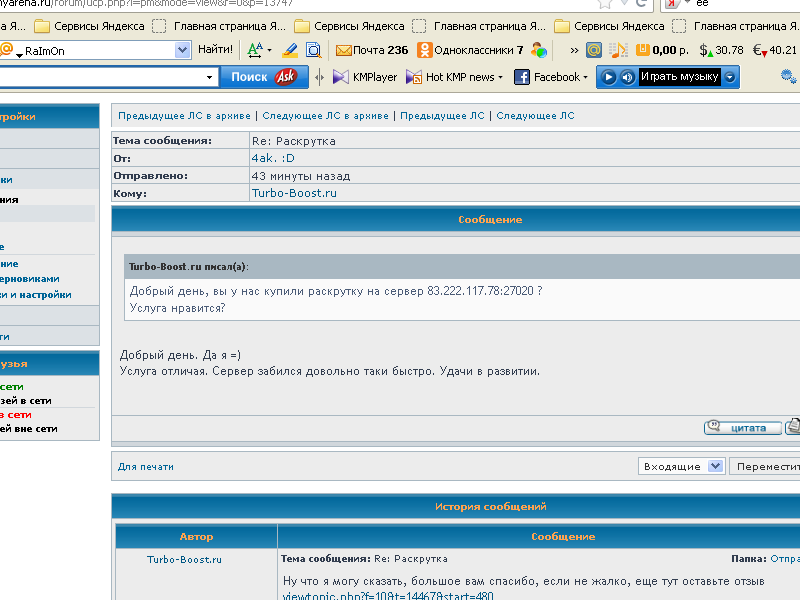The image size is (800, 600).
Task: Go to Предыдущее ЛС
Action: (x=442, y=116)
